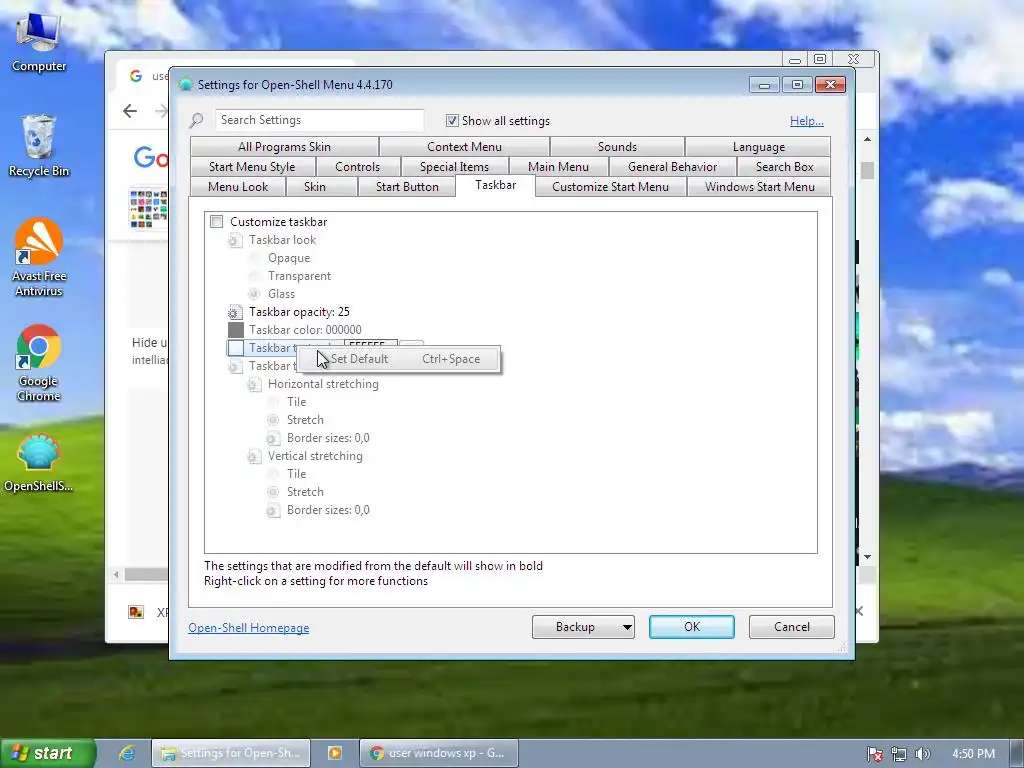Switch to the Main Menu tab

tap(558, 167)
